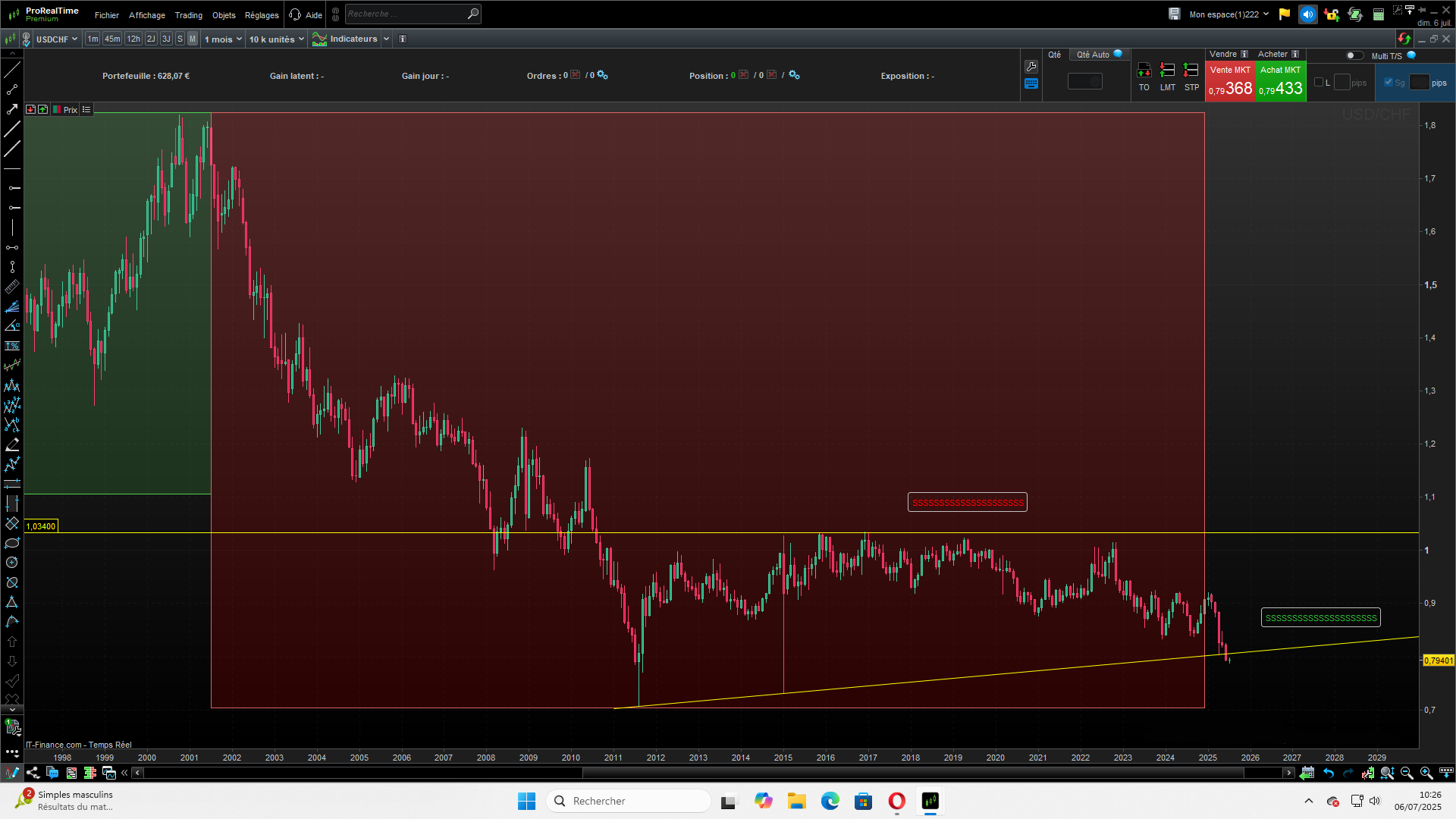Toggle the Multi T/S switch
Viewport: 1456px width, 819px height.
point(1354,55)
